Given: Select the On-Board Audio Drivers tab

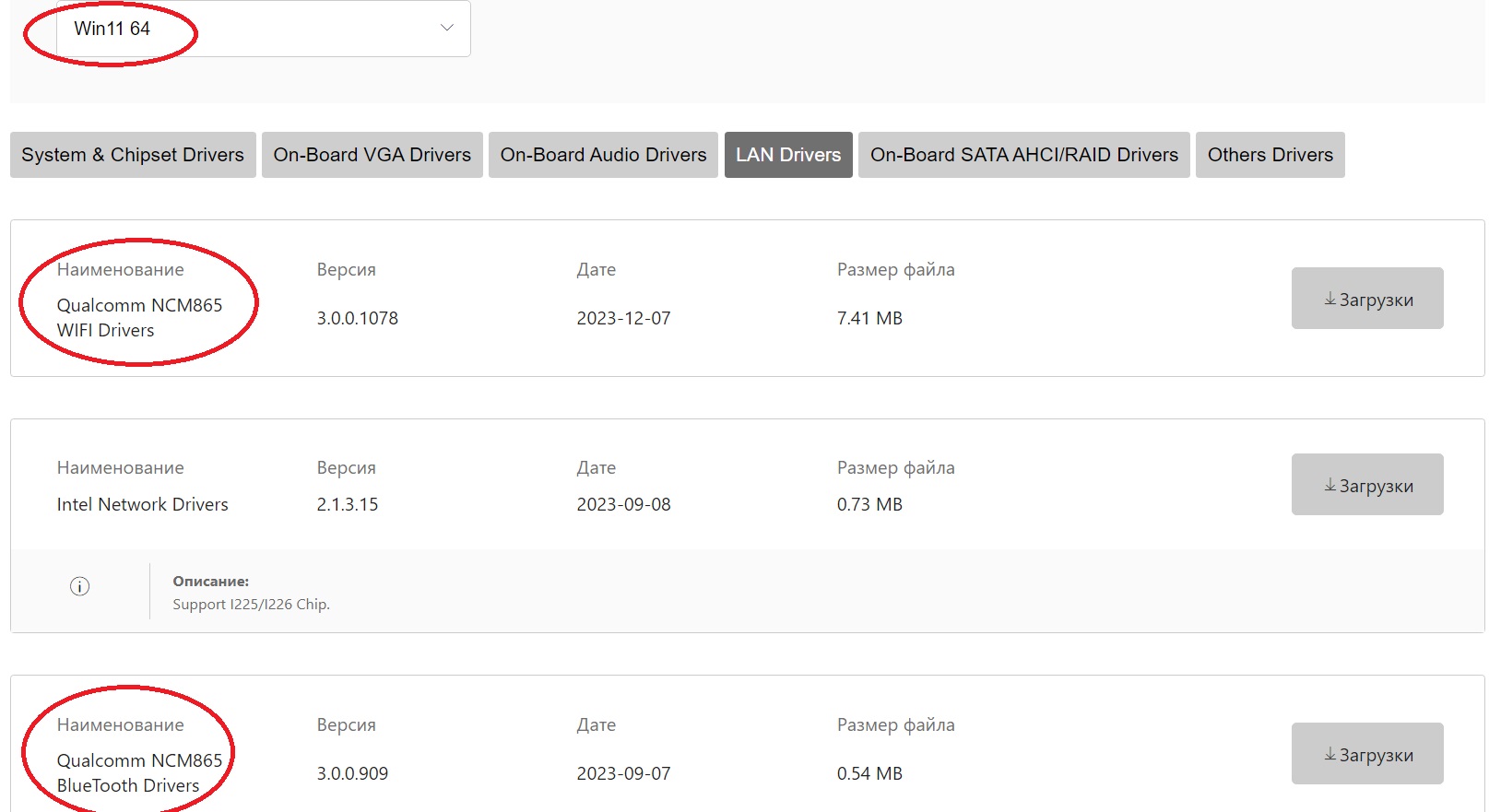Looking at the screenshot, I should coord(603,155).
